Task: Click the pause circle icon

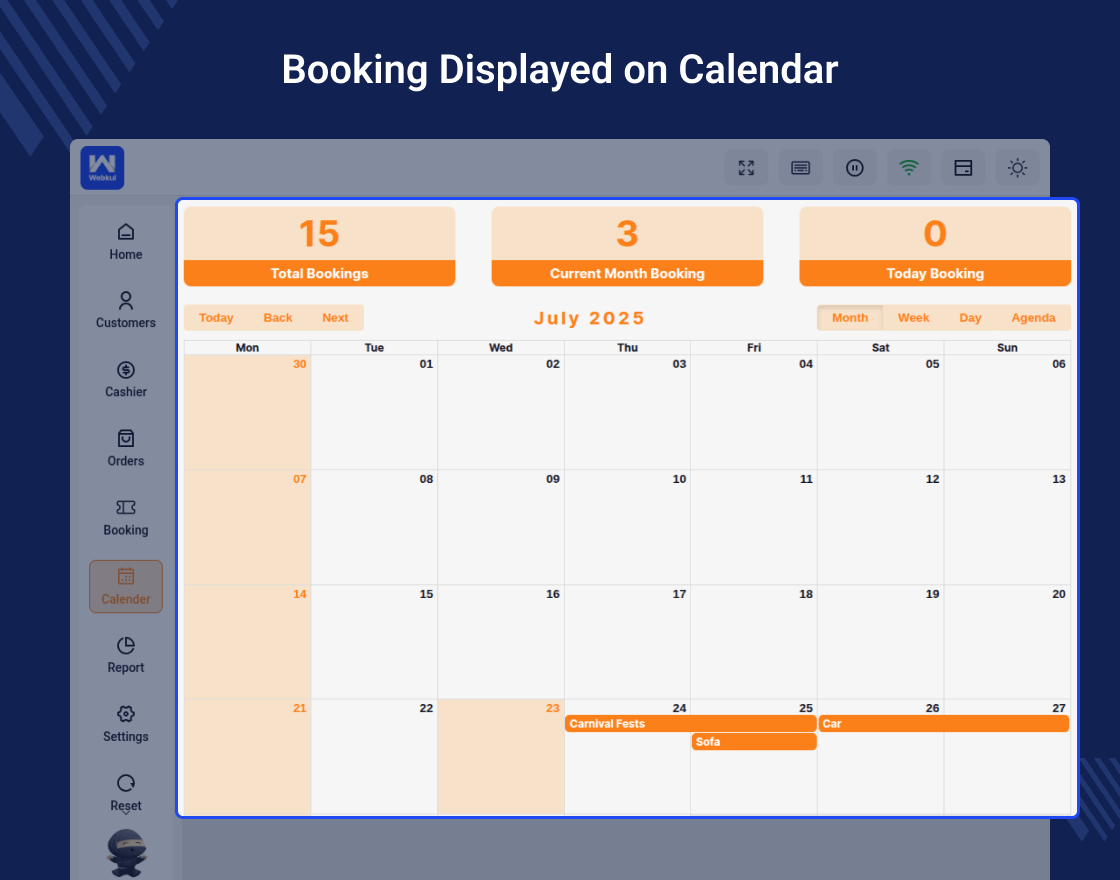Action: pos(854,168)
